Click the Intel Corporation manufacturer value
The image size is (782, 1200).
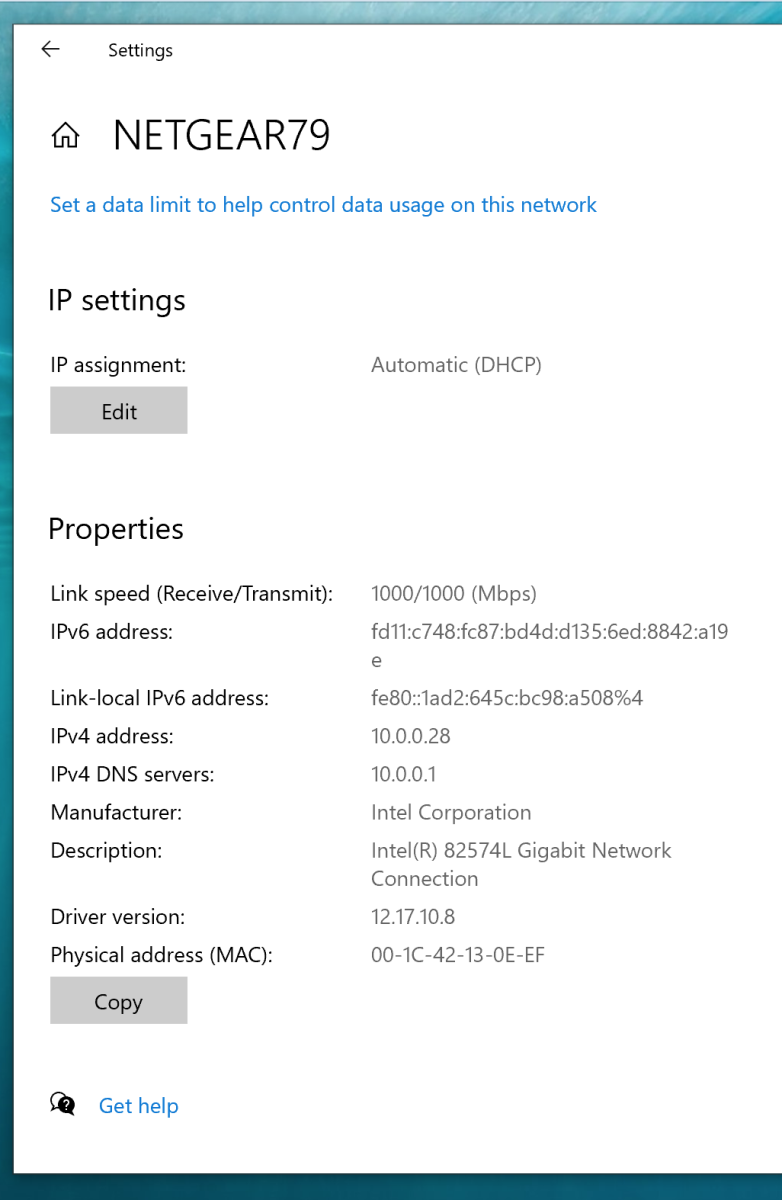(x=451, y=812)
